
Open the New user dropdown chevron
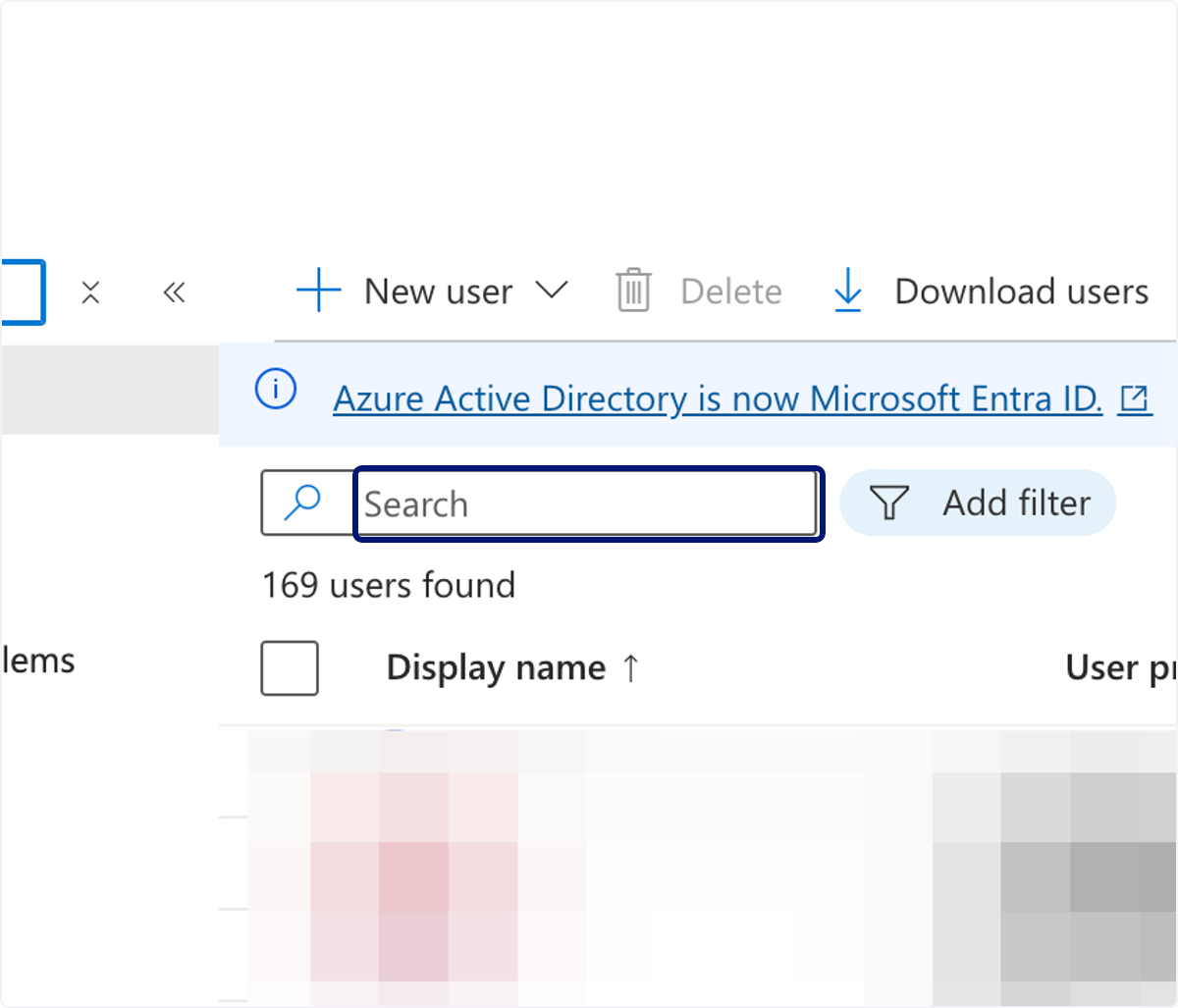tap(552, 290)
